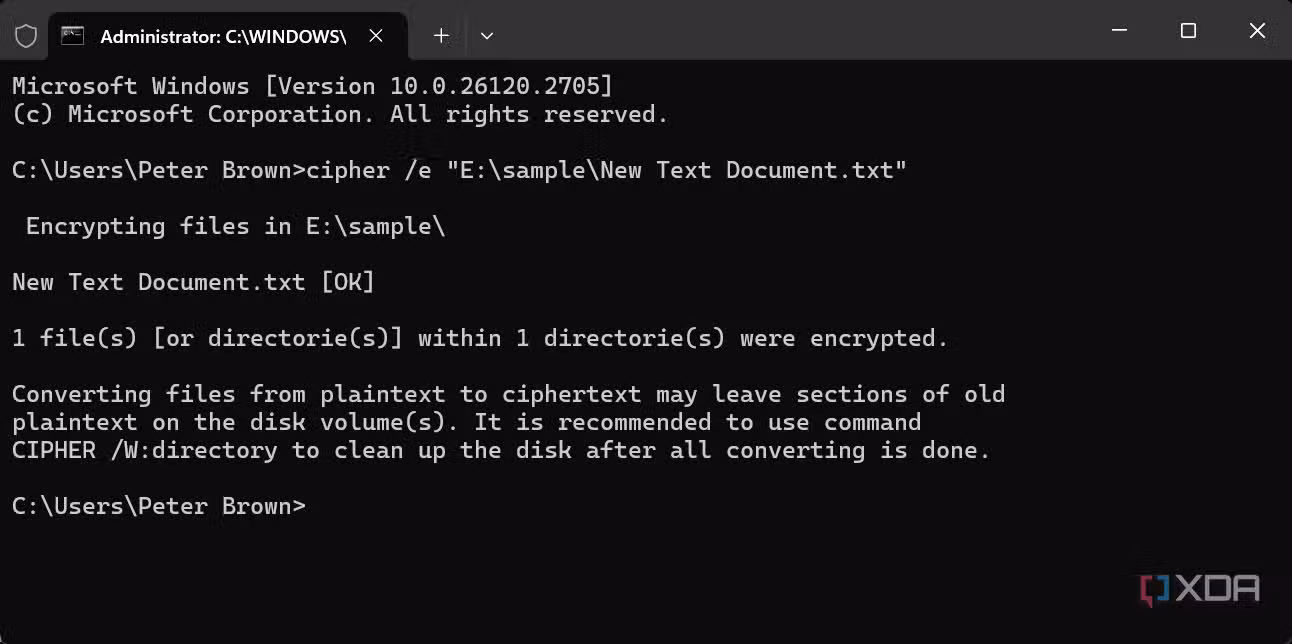Image resolution: width=1292 pixels, height=644 pixels.
Task: Close the terminal window with the X icon
Action: click(x=1257, y=31)
